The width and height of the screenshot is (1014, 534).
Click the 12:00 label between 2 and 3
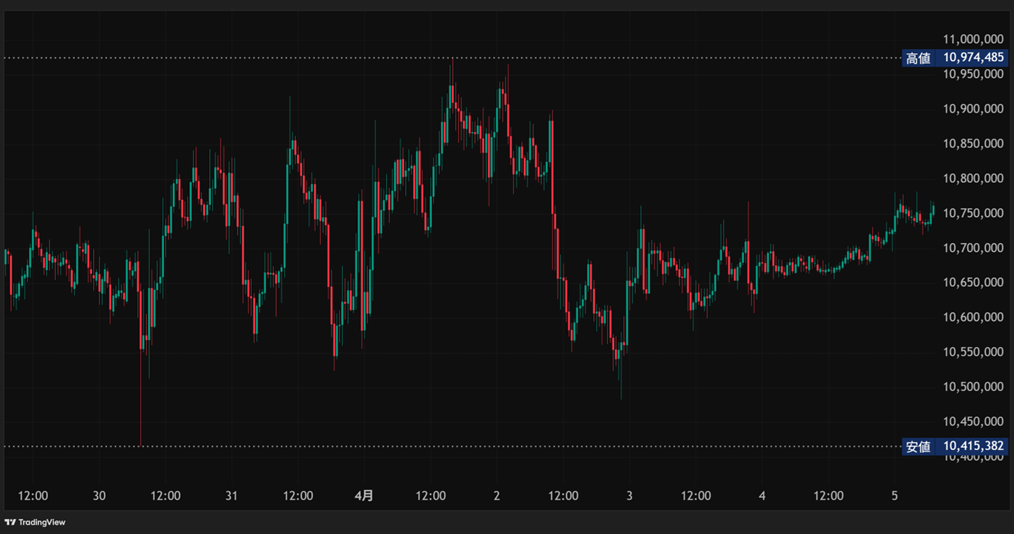563,496
